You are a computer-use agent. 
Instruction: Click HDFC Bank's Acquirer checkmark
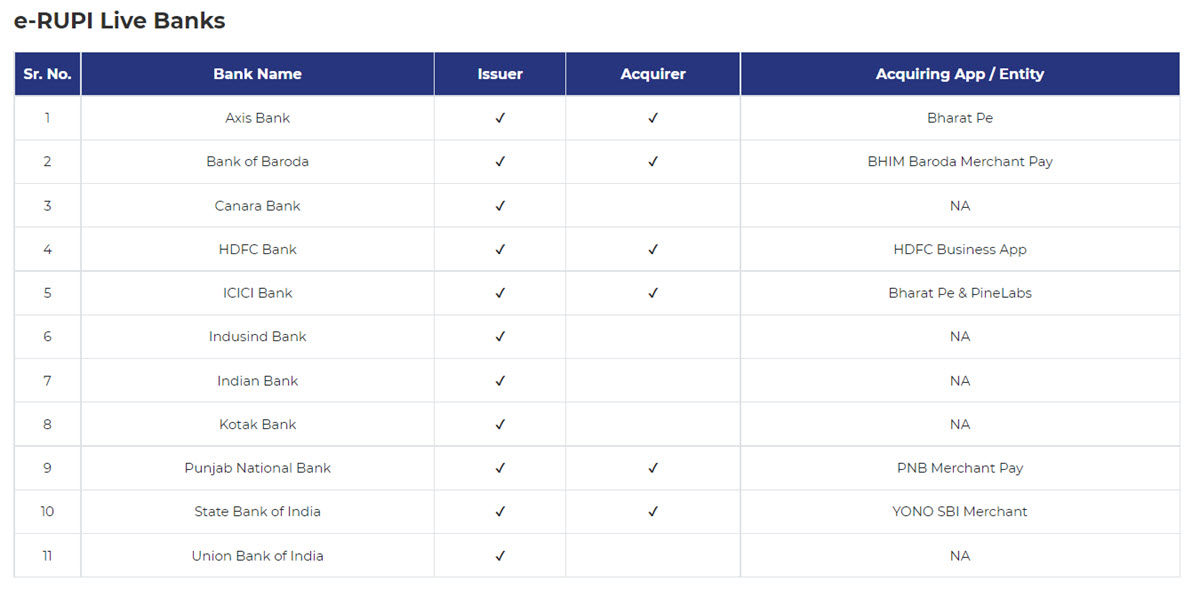click(653, 249)
